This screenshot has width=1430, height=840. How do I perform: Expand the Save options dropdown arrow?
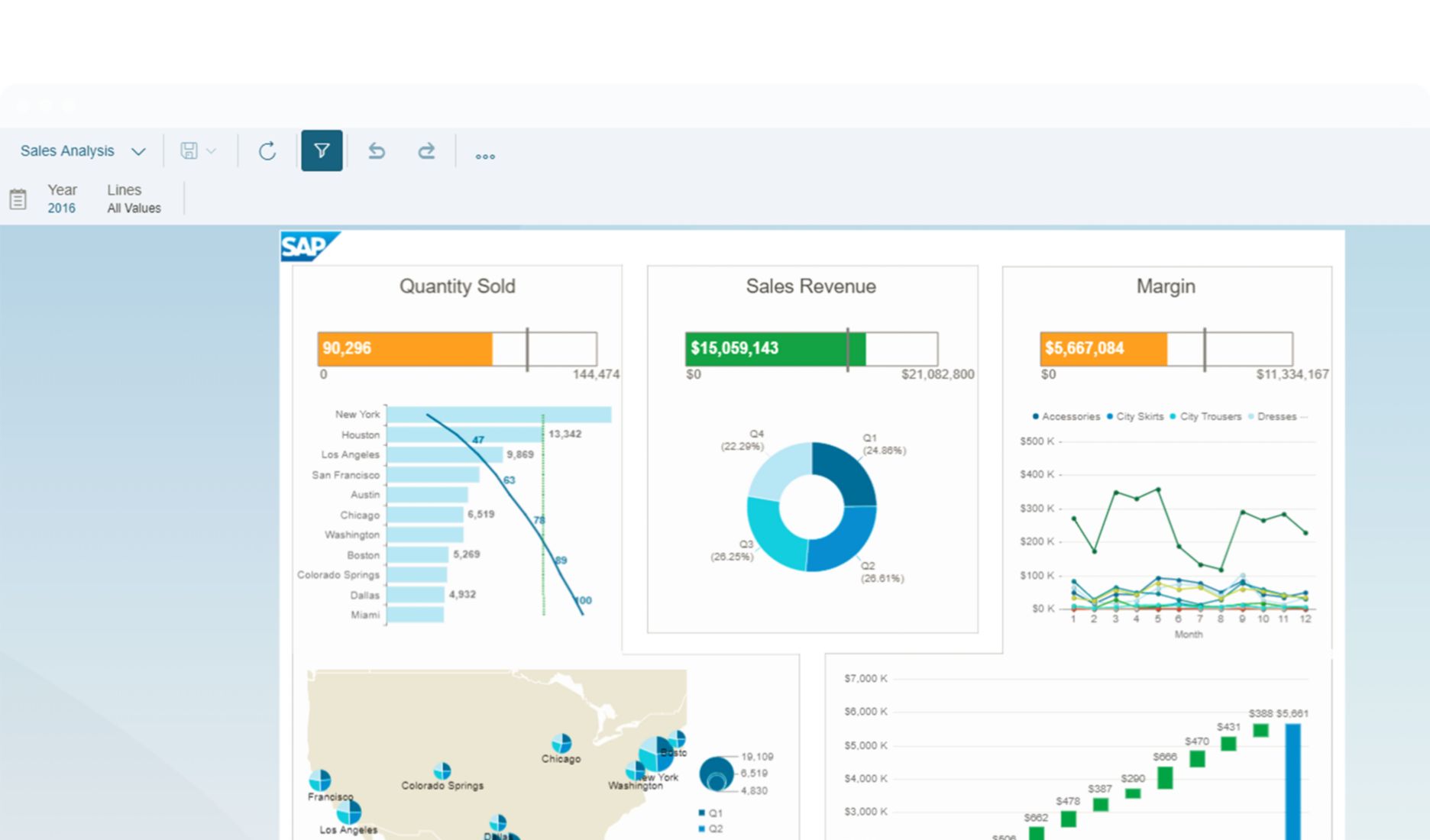coord(212,151)
